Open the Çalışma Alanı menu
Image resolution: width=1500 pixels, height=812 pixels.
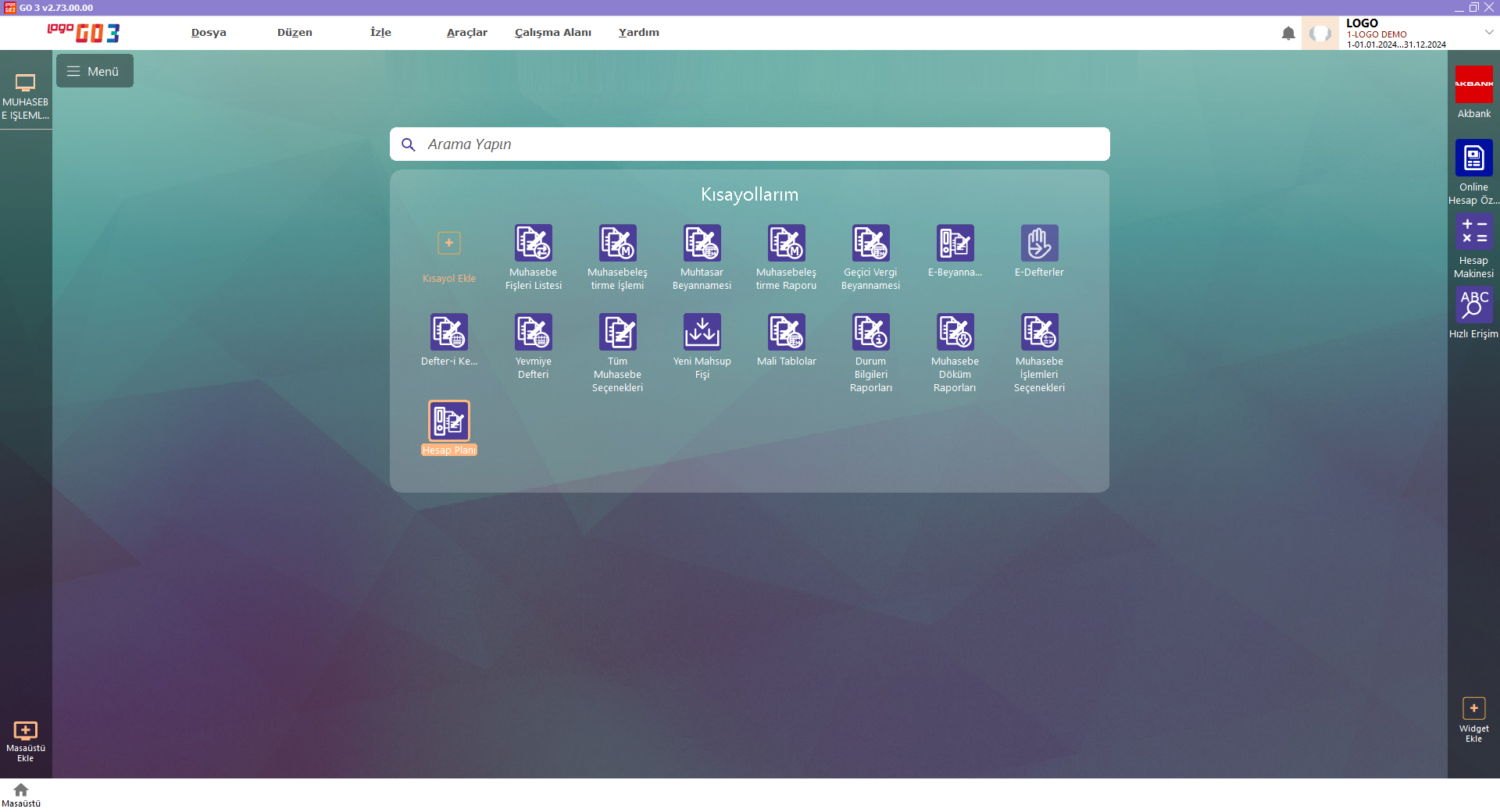coord(552,33)
